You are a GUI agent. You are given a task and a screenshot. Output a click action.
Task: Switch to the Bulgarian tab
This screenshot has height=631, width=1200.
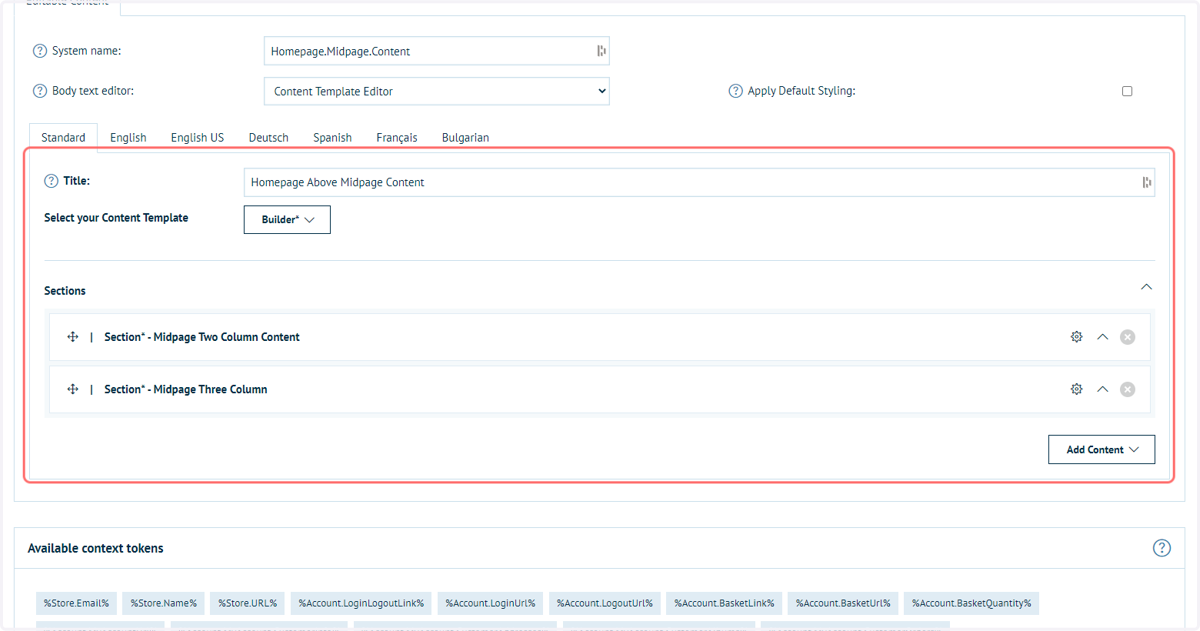click(465, 137)
